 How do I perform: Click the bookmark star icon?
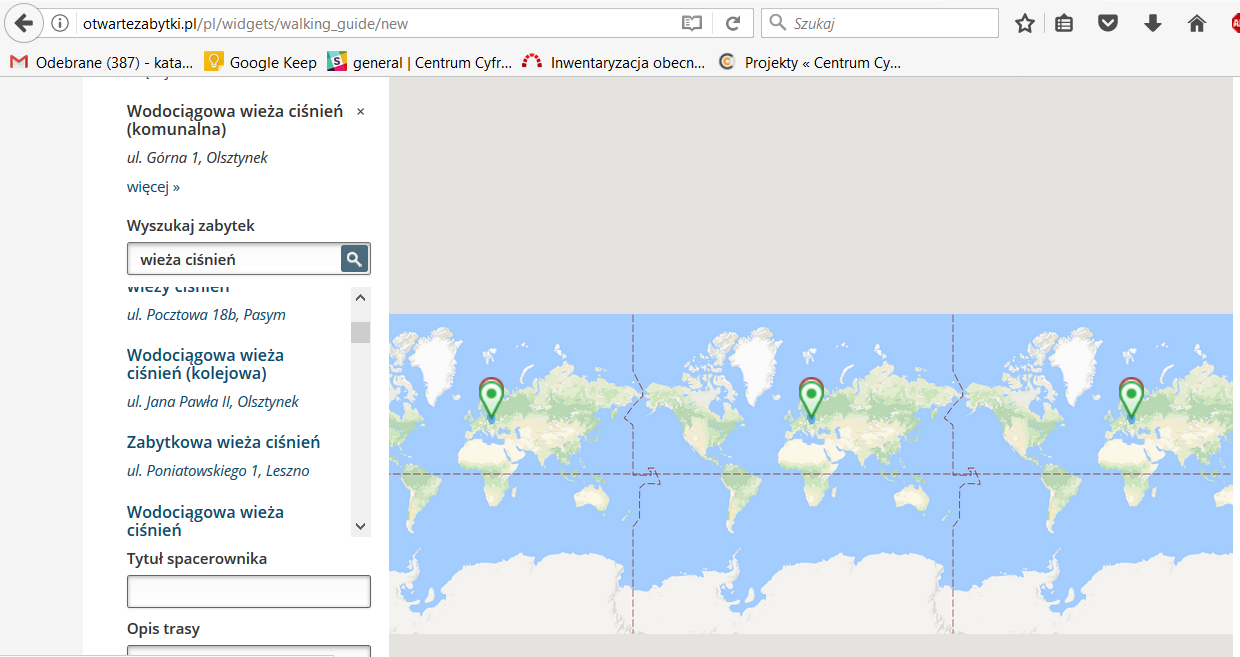[1024, 23]
